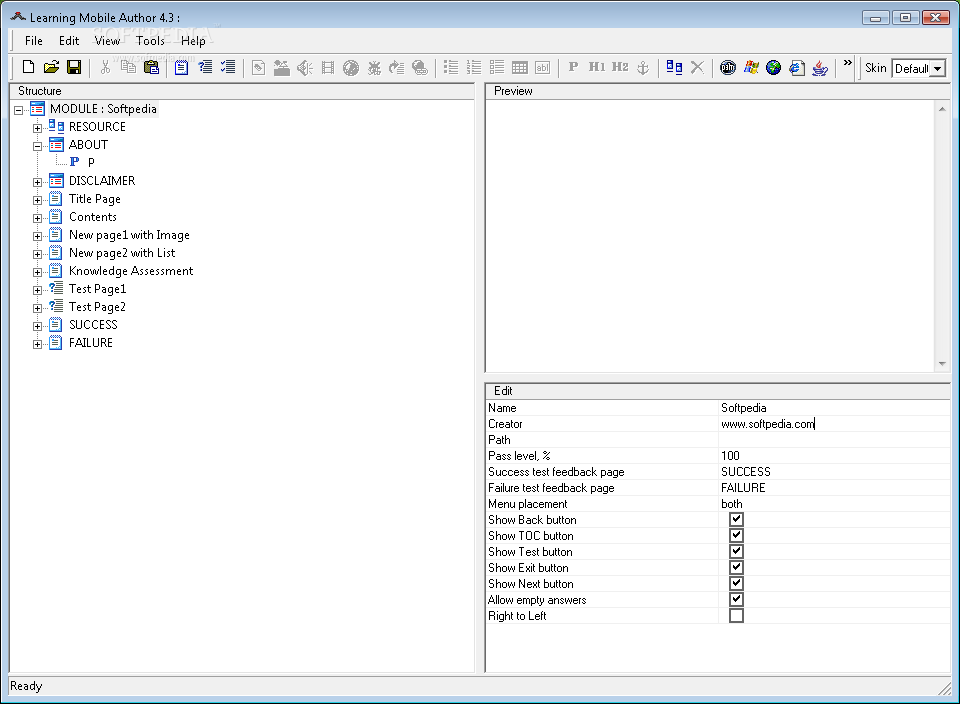Open the Help menu

(193, 40)
